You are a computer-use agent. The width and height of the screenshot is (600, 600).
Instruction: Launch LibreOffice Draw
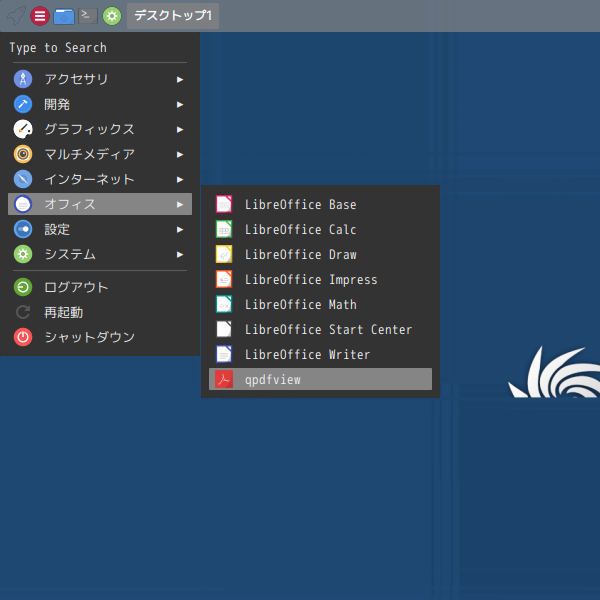320,254
